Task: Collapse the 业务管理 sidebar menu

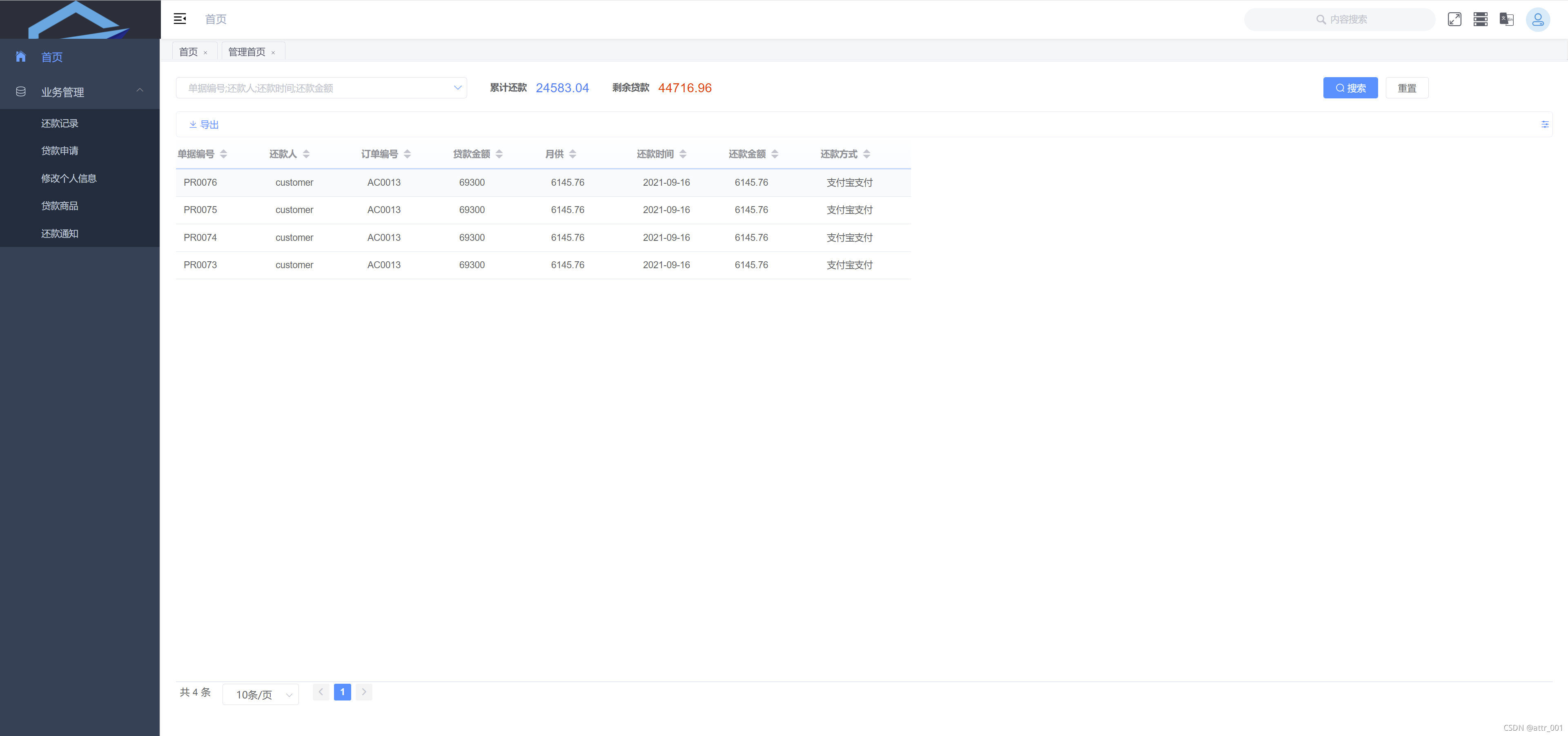Action: (80, 92)
